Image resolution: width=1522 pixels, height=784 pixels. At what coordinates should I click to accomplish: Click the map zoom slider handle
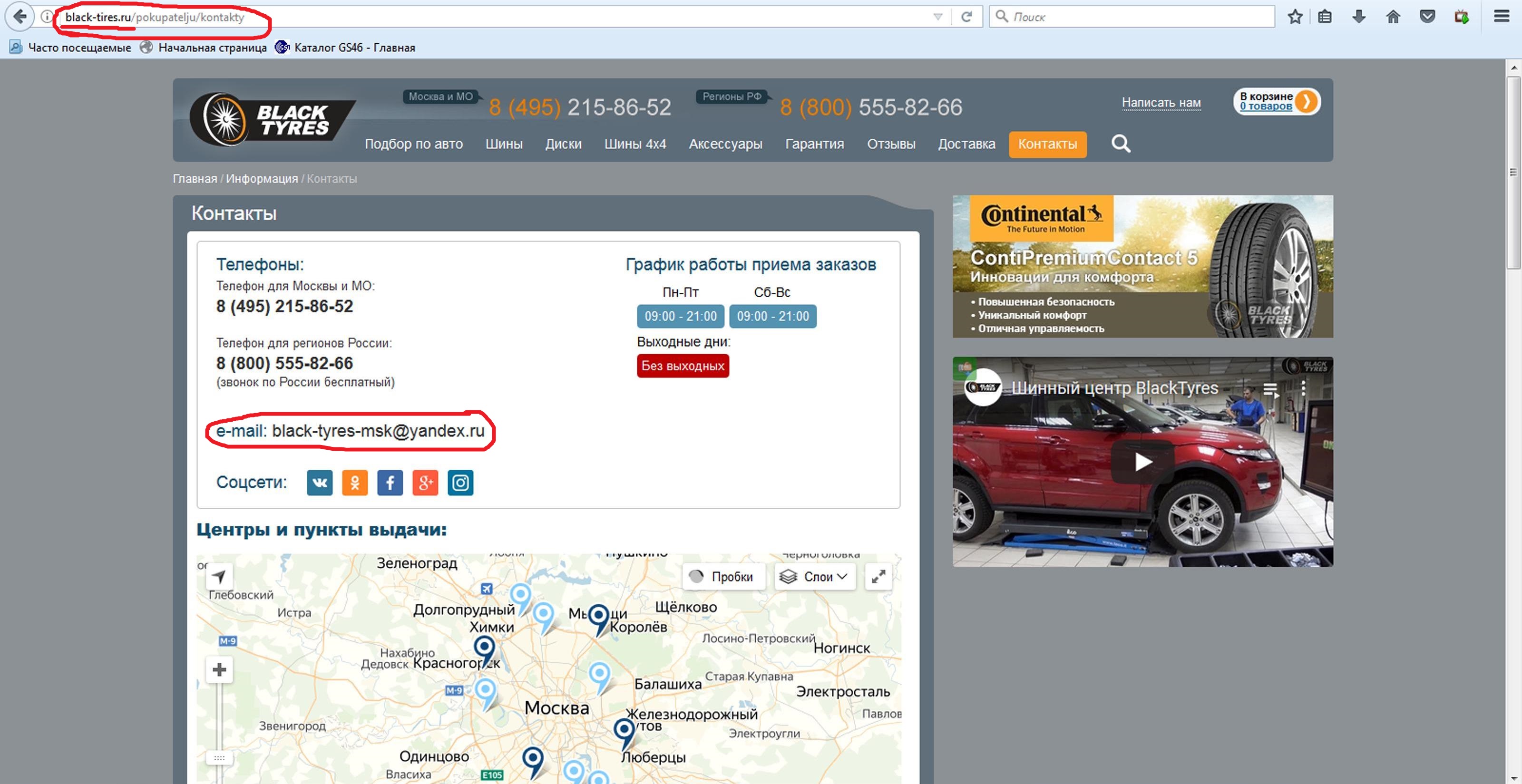[x=219, y=757]
